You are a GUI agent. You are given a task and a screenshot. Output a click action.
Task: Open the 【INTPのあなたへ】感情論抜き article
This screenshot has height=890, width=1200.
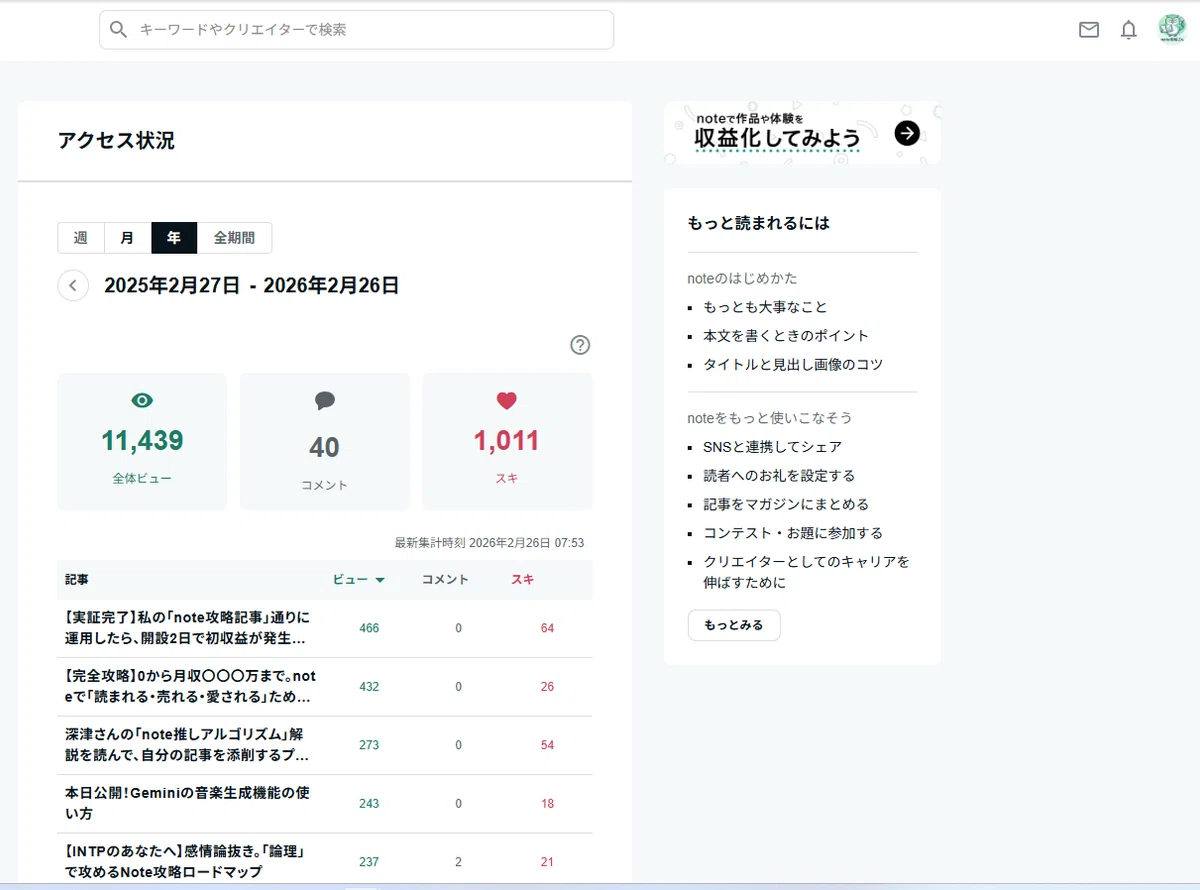(185, 862)
